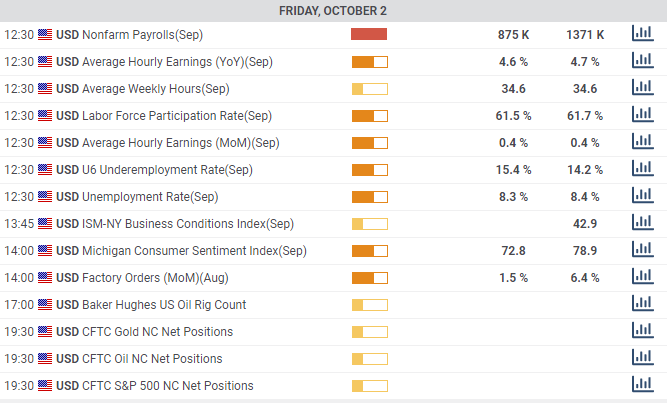667x403 pixels.
Task: Click Friday, October 2 date header
Action: click(333, 11)
